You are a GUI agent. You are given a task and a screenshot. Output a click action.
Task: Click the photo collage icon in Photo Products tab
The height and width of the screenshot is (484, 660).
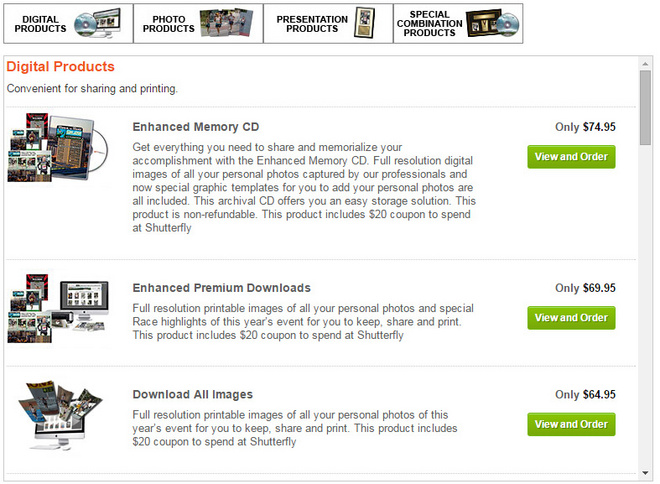[225, 23]
